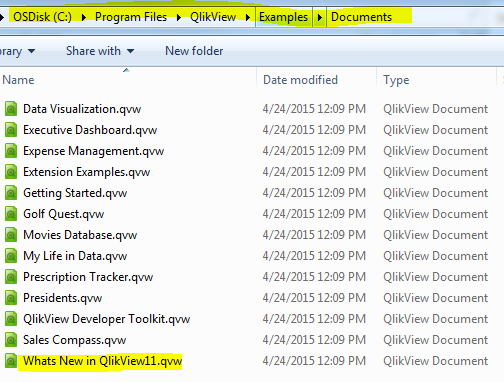Click type cell of Prescription Tracker.qvw

coord(436,277)
